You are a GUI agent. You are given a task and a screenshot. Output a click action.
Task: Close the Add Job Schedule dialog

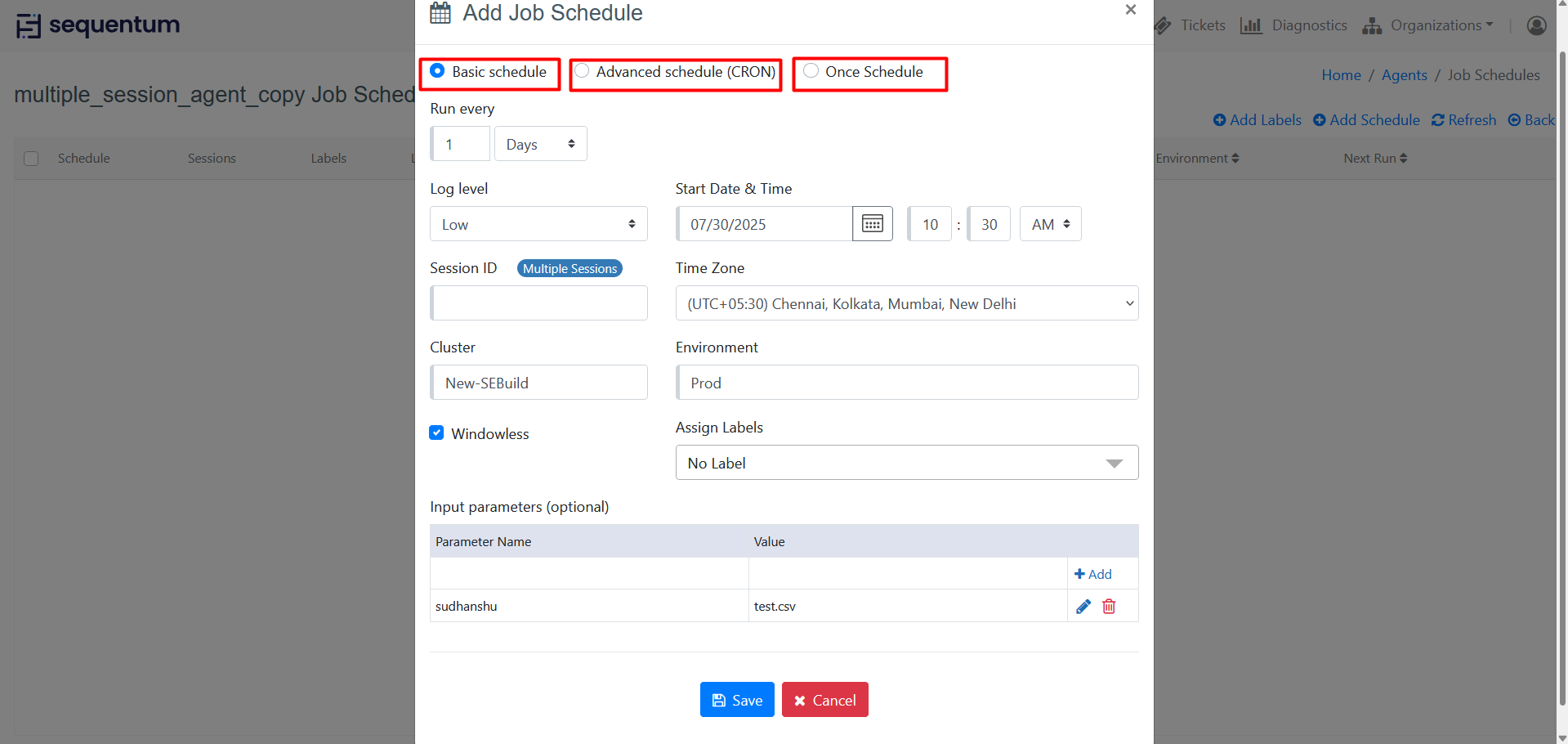tap(1130, 10)
